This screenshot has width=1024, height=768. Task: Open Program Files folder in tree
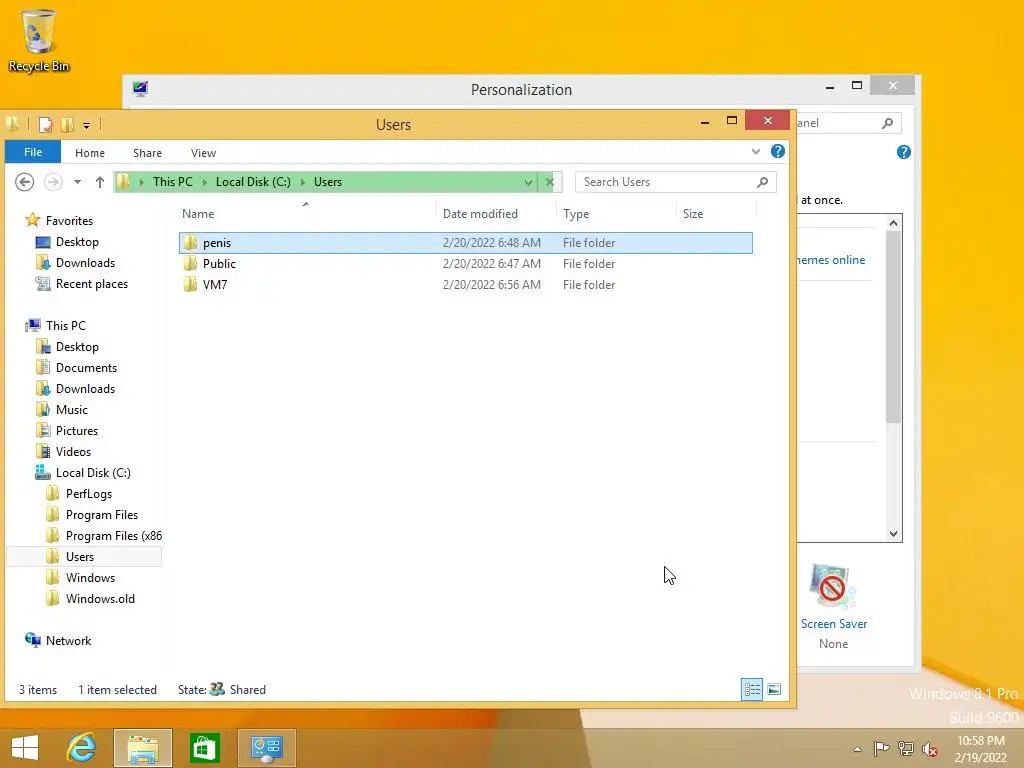coord(102,515)
